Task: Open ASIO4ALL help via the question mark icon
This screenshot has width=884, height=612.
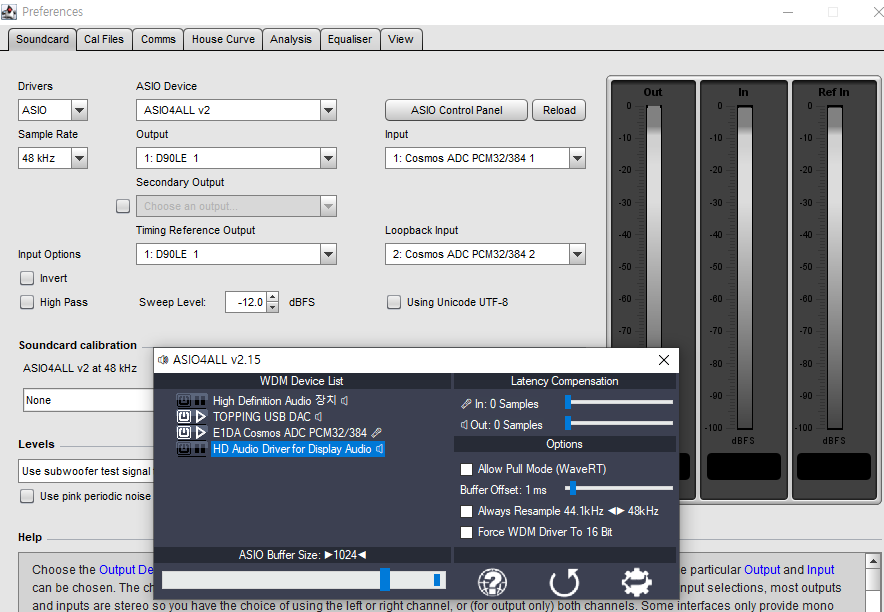Action: tap(492, 582)
